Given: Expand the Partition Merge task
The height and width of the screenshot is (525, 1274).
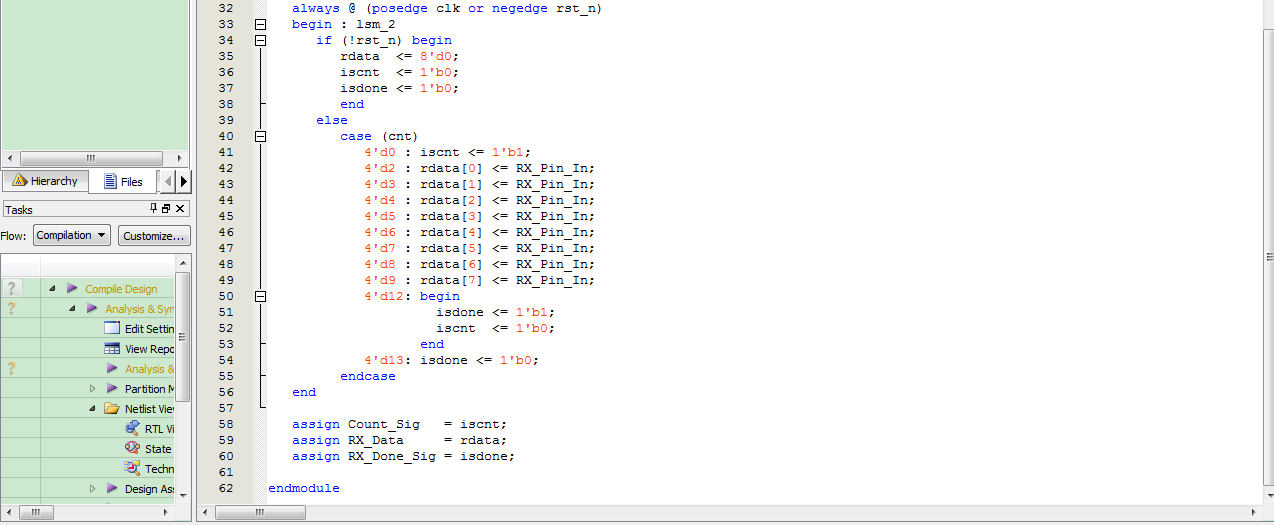Looking at the screenshot, I should 92,389.
